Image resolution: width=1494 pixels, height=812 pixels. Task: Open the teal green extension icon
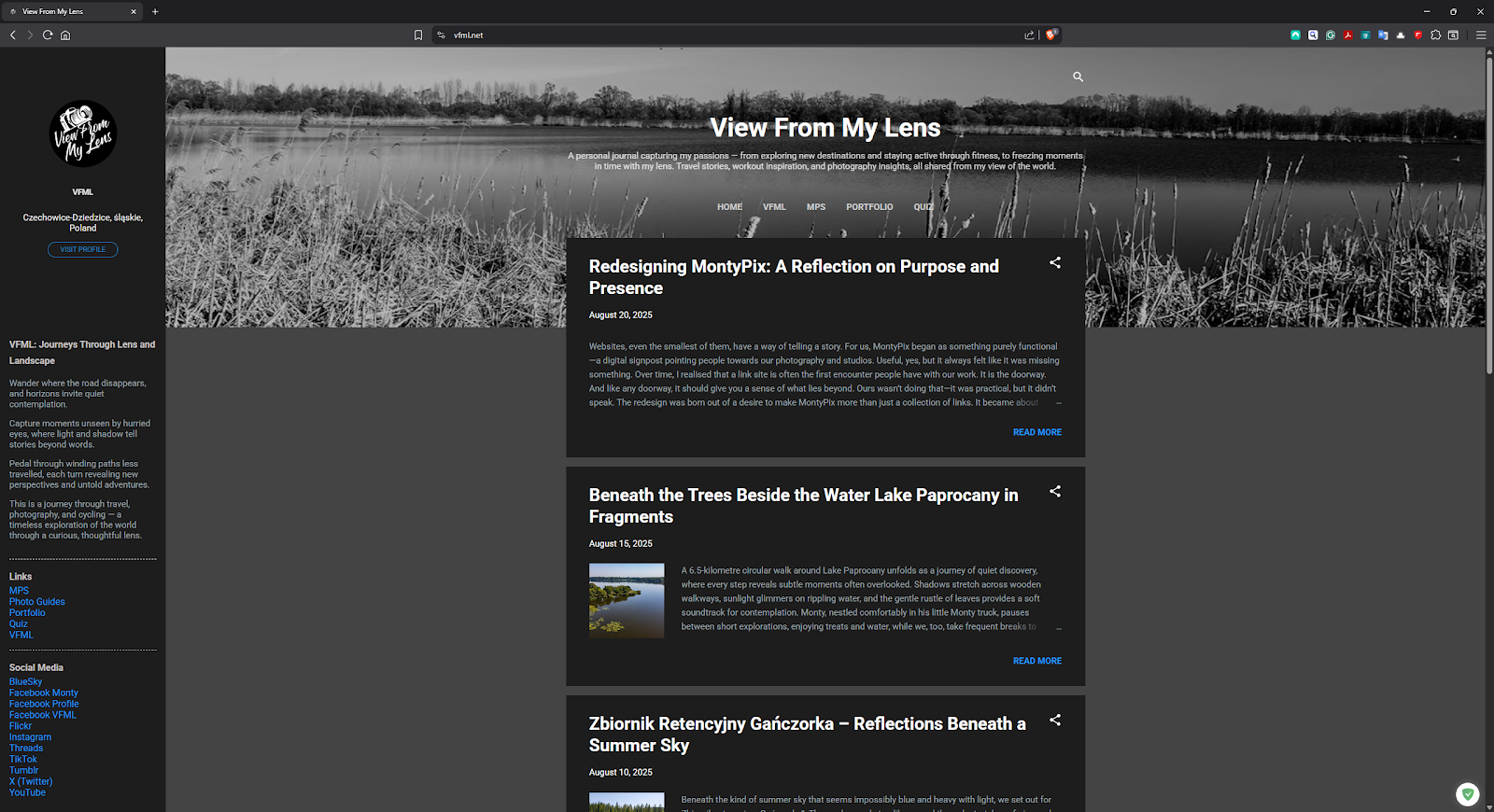(1295, 35)
